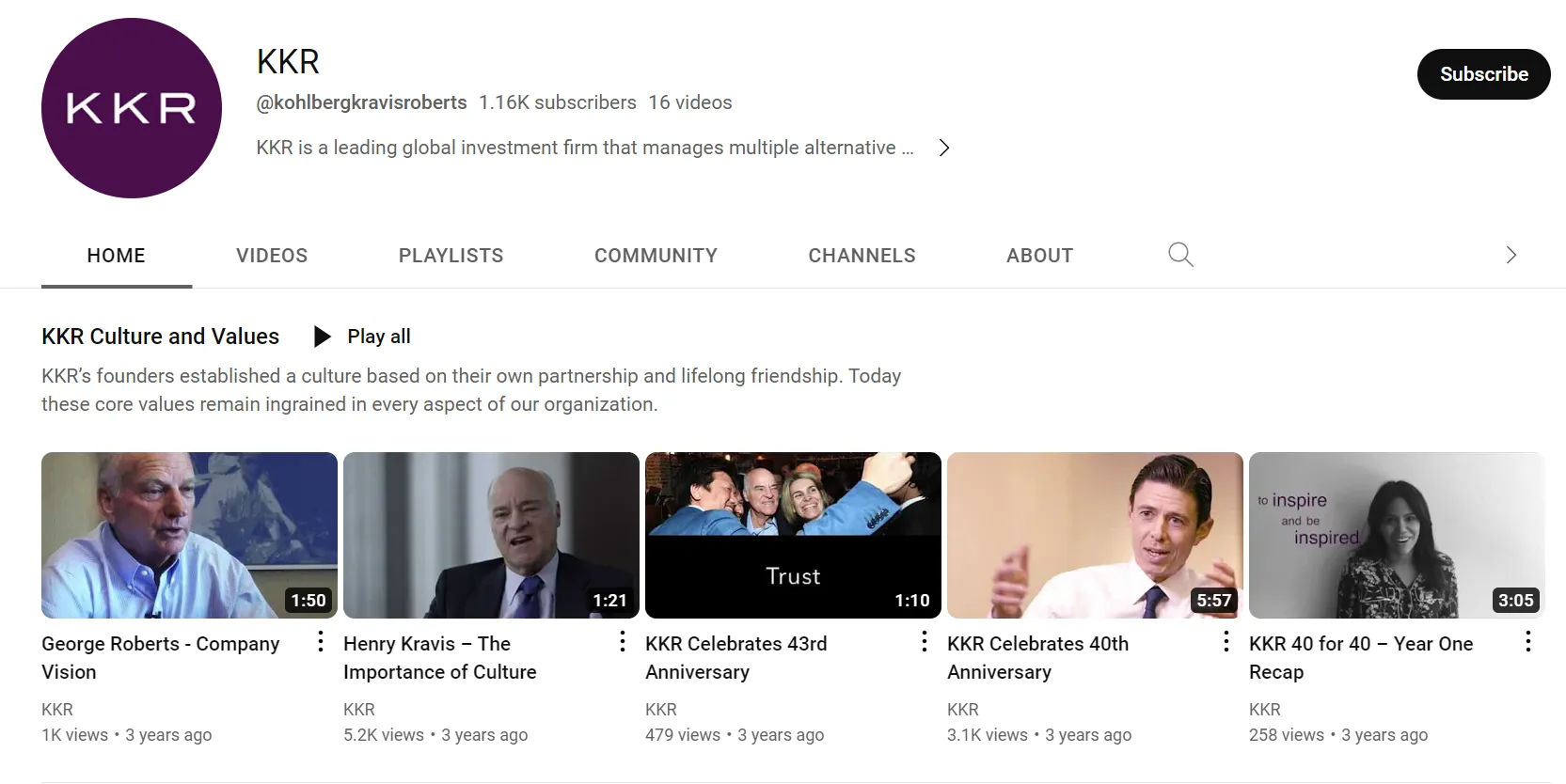
Task: Play the inspire and be inspired thumbnail
Action: click(1397, 535)
